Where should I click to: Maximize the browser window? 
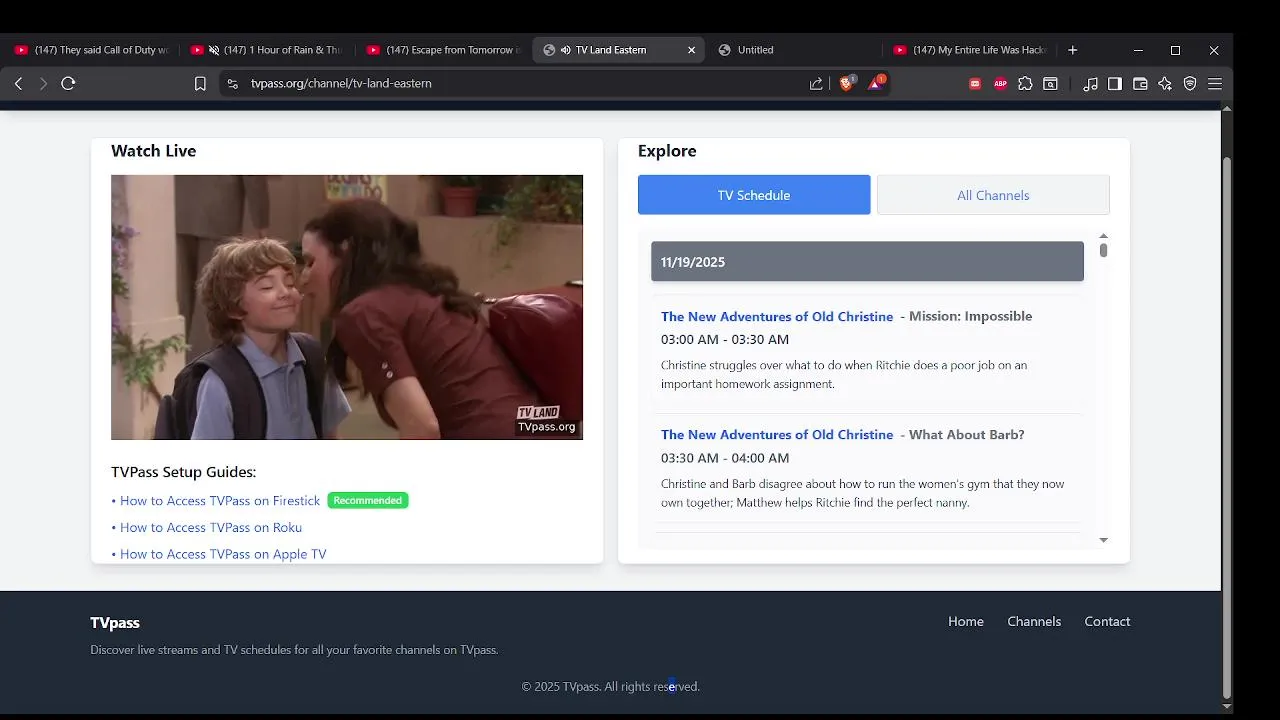click(1176, 50)
